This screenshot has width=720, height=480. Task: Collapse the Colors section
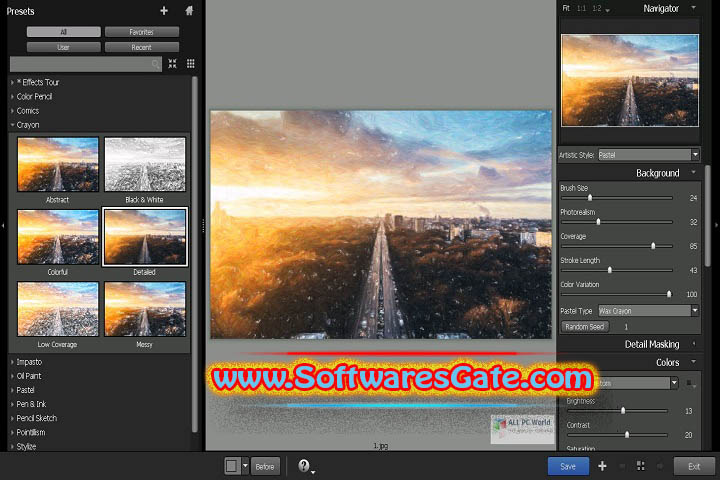click(x=693, y=362)
